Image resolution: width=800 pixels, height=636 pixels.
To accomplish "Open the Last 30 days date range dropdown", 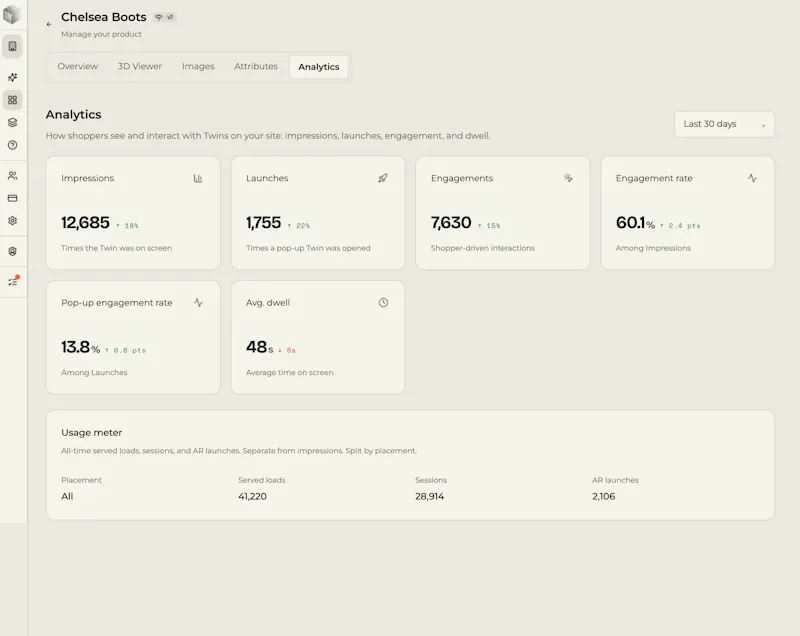I will pos(724,124).
